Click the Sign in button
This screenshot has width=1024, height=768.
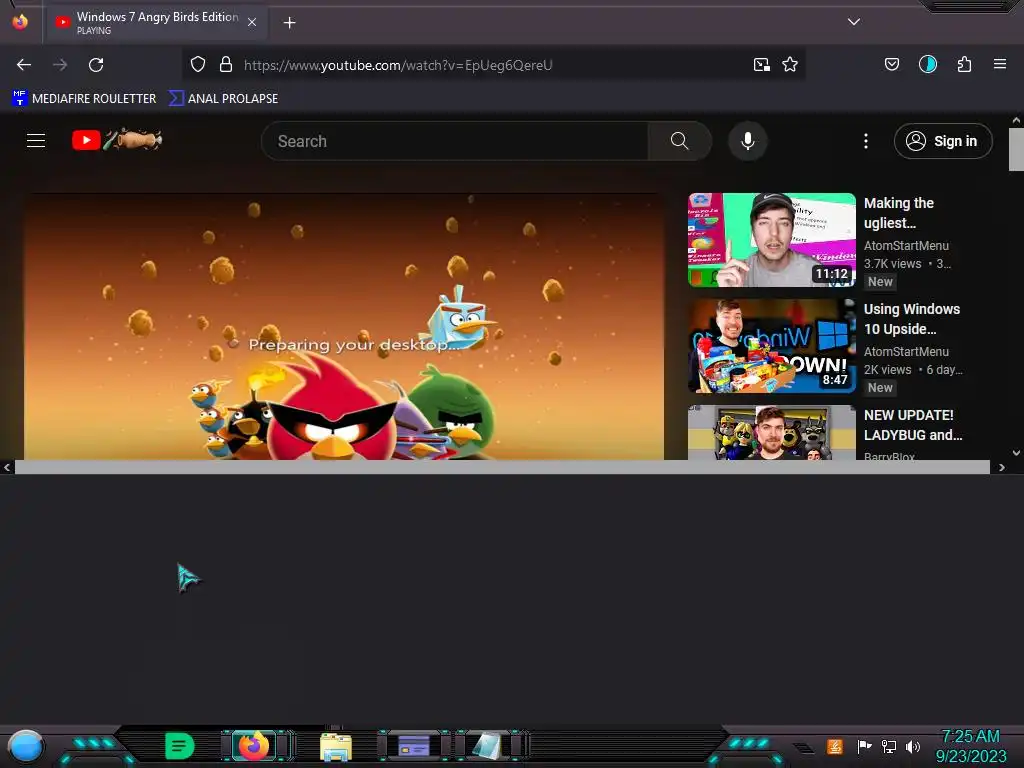943,141
